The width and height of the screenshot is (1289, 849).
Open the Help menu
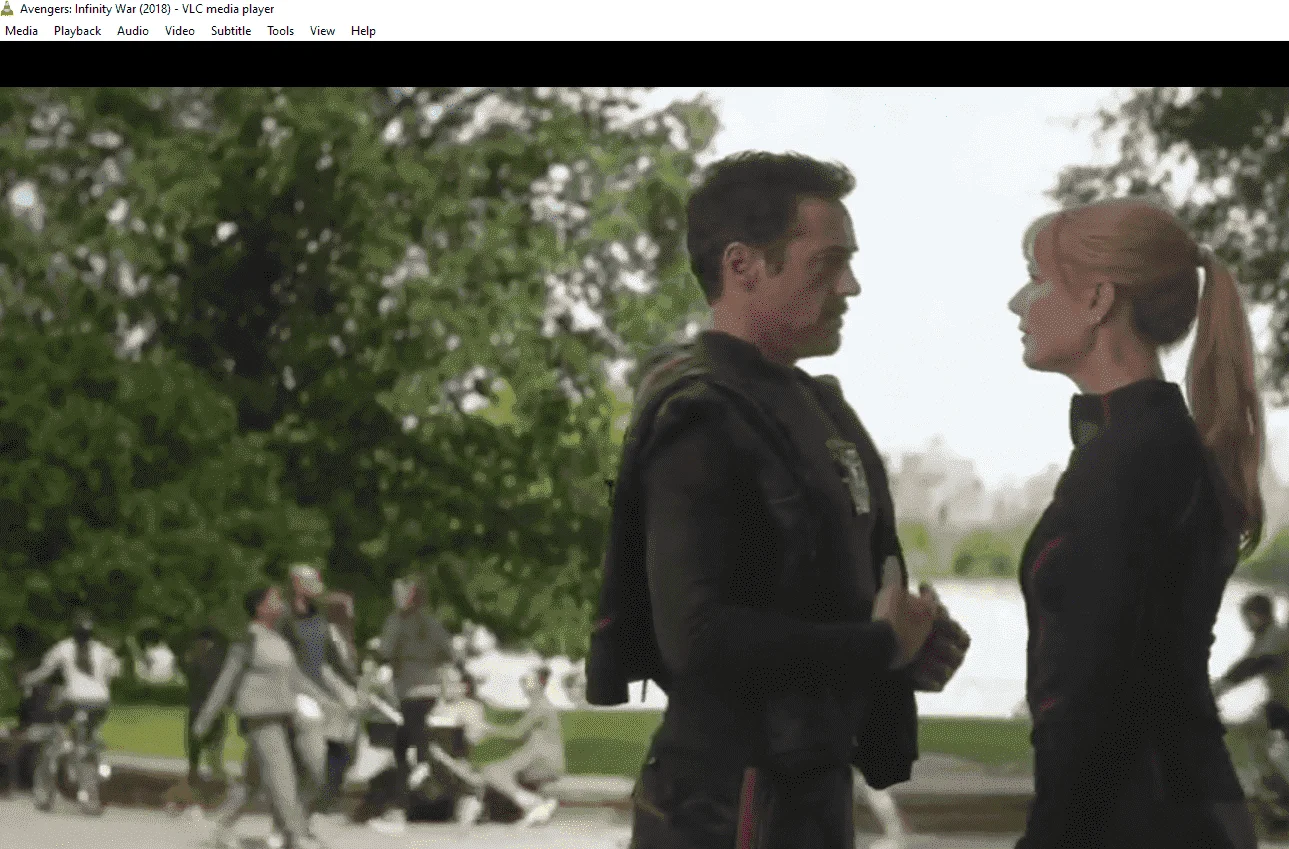point(363,31)
